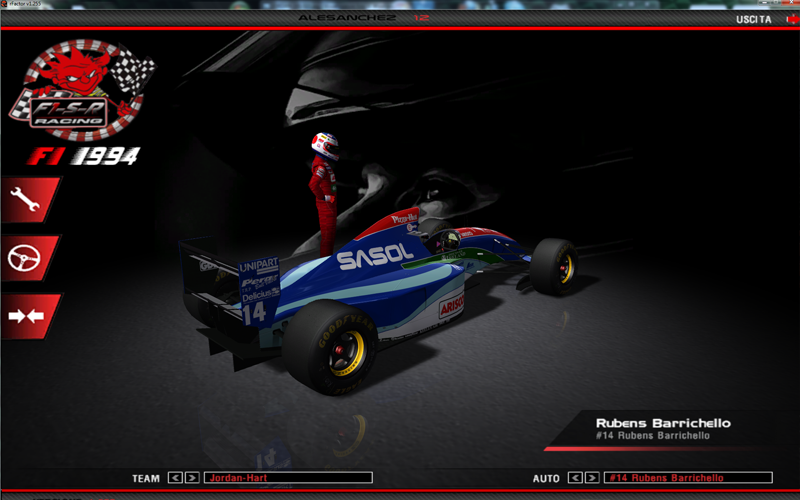This screenshot has height=500, width=800.
Task: Select previous team with left arrow
Action: 175,478
